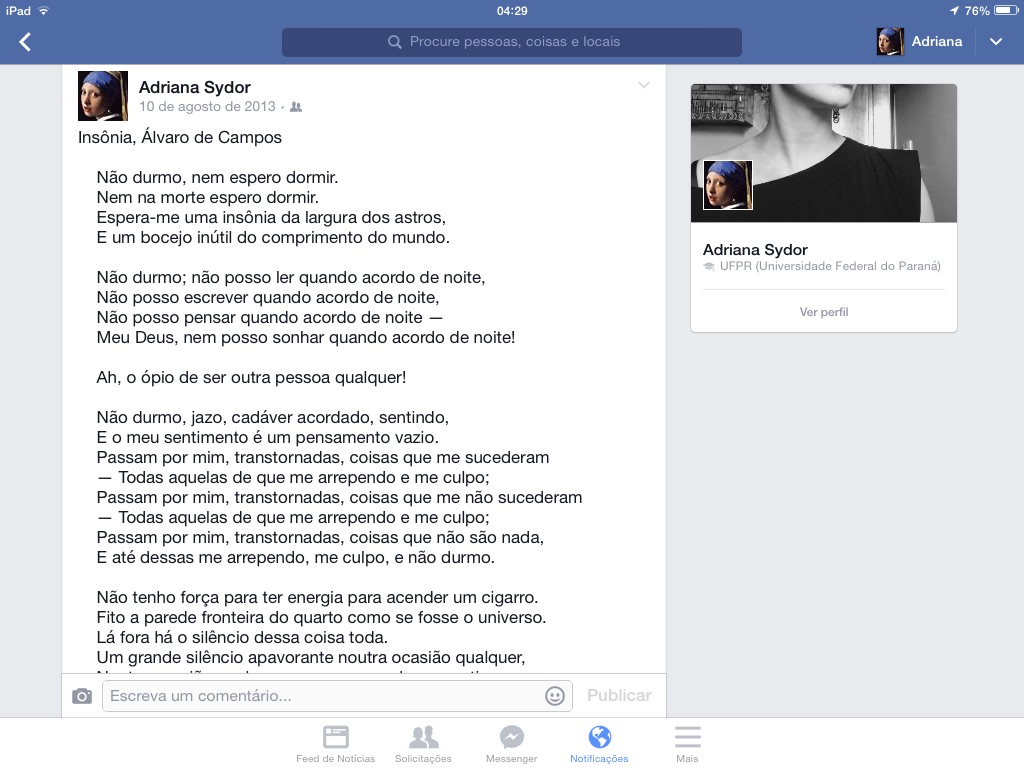This screenshot has width=1024, height=768.
Task: Click the post audience friends icon
Action: pyautogui.click(x=296, y=106)
